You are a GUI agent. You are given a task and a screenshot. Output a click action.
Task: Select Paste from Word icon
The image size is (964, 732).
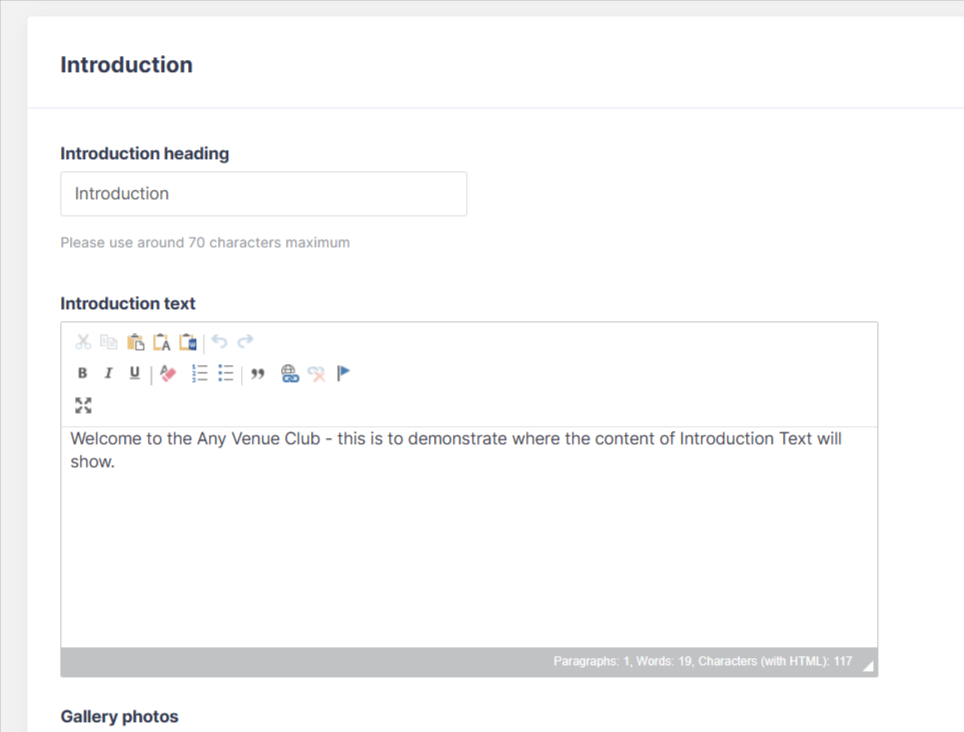188,342
